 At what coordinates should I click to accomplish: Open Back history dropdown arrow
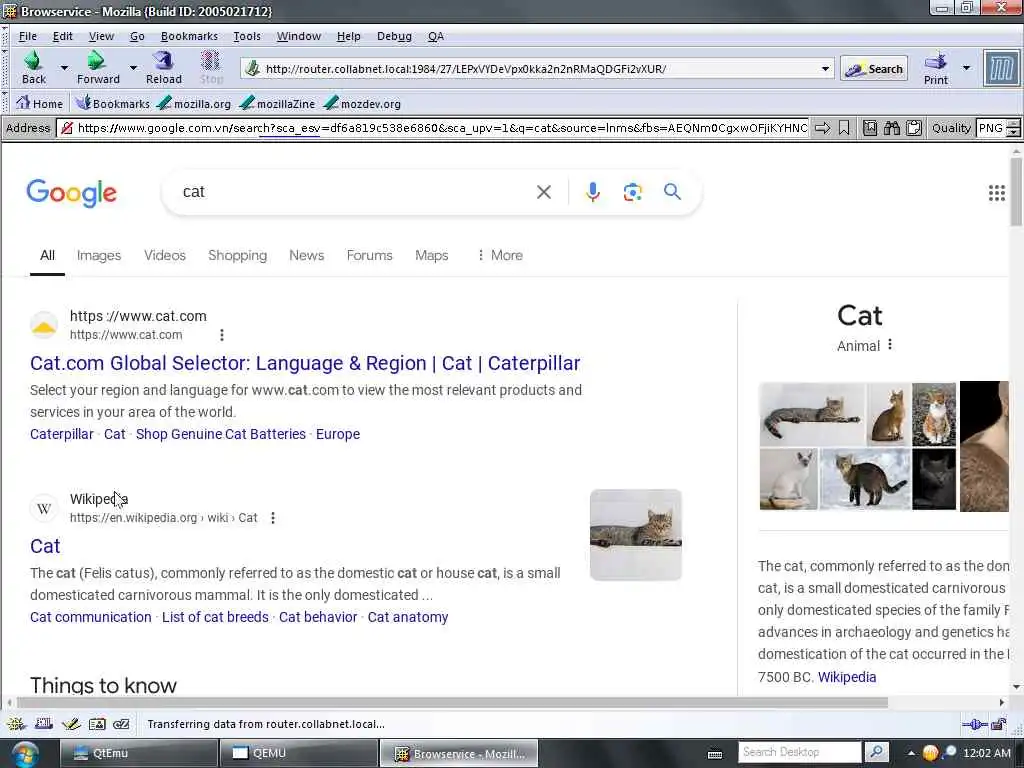click(x=64, y=68)
